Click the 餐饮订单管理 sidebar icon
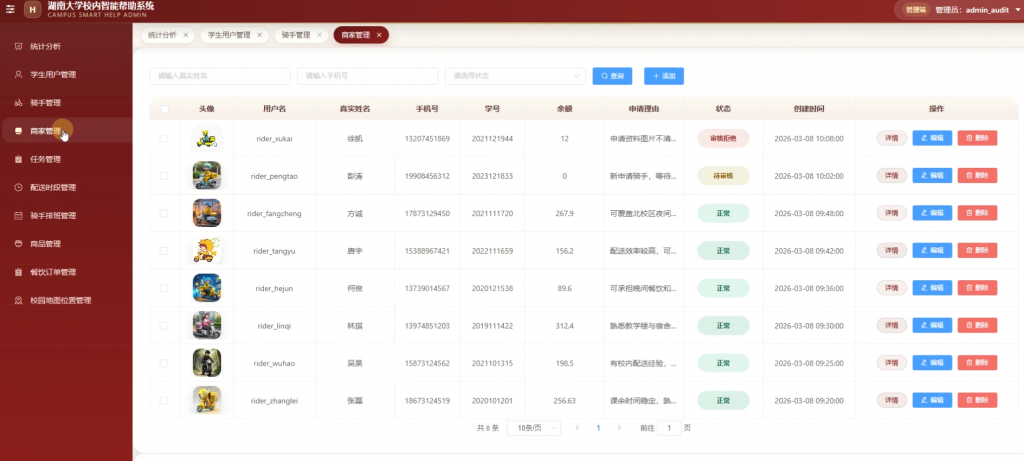Viewport: 1024px width, 461px height. pos(18,272)
